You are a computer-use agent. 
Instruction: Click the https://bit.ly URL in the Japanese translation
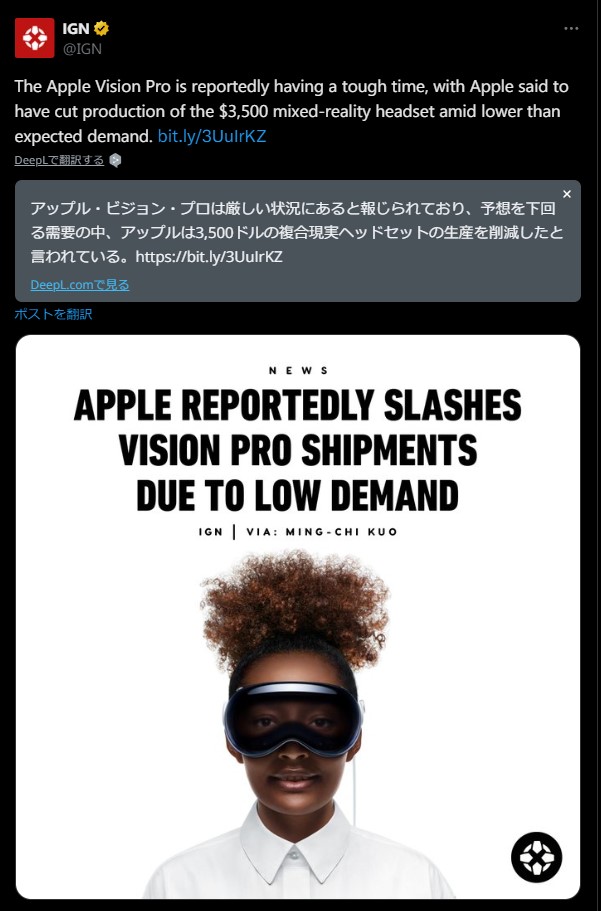(x=209, y=257)
